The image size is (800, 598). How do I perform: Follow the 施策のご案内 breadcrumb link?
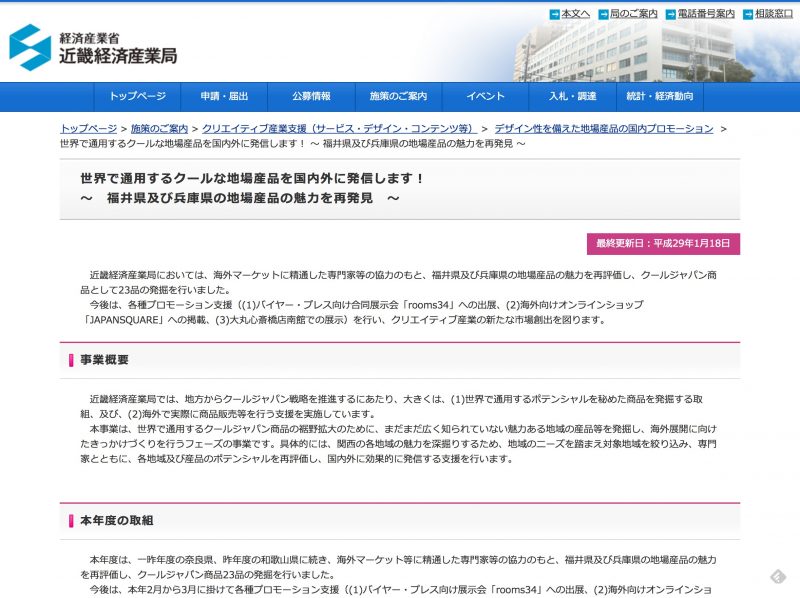[x=159, y=129]
